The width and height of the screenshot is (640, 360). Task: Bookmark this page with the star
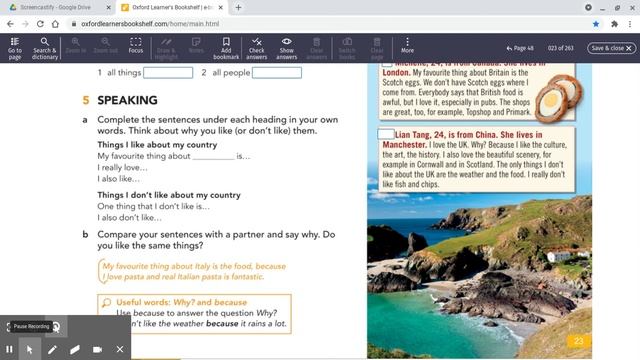596,24
